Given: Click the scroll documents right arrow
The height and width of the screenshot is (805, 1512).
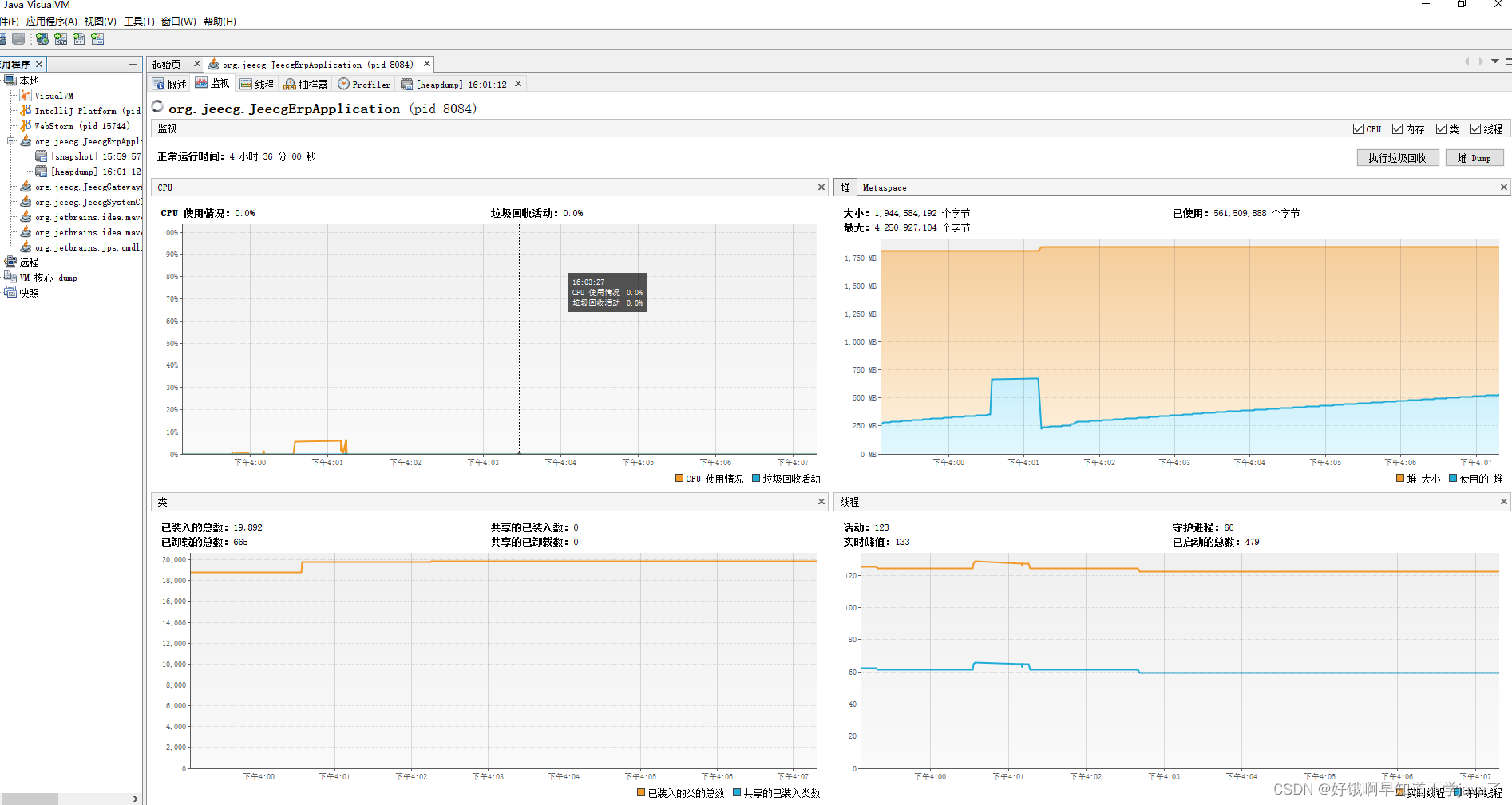Looking at the screenshot, I should point(1481,61).
